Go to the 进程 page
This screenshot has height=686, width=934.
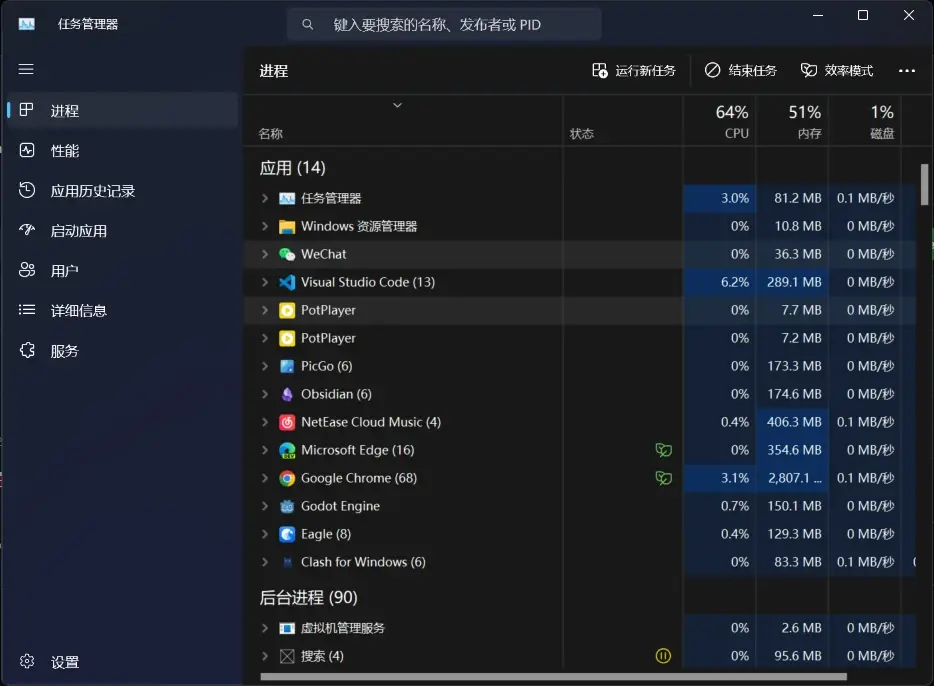[122, 111]
